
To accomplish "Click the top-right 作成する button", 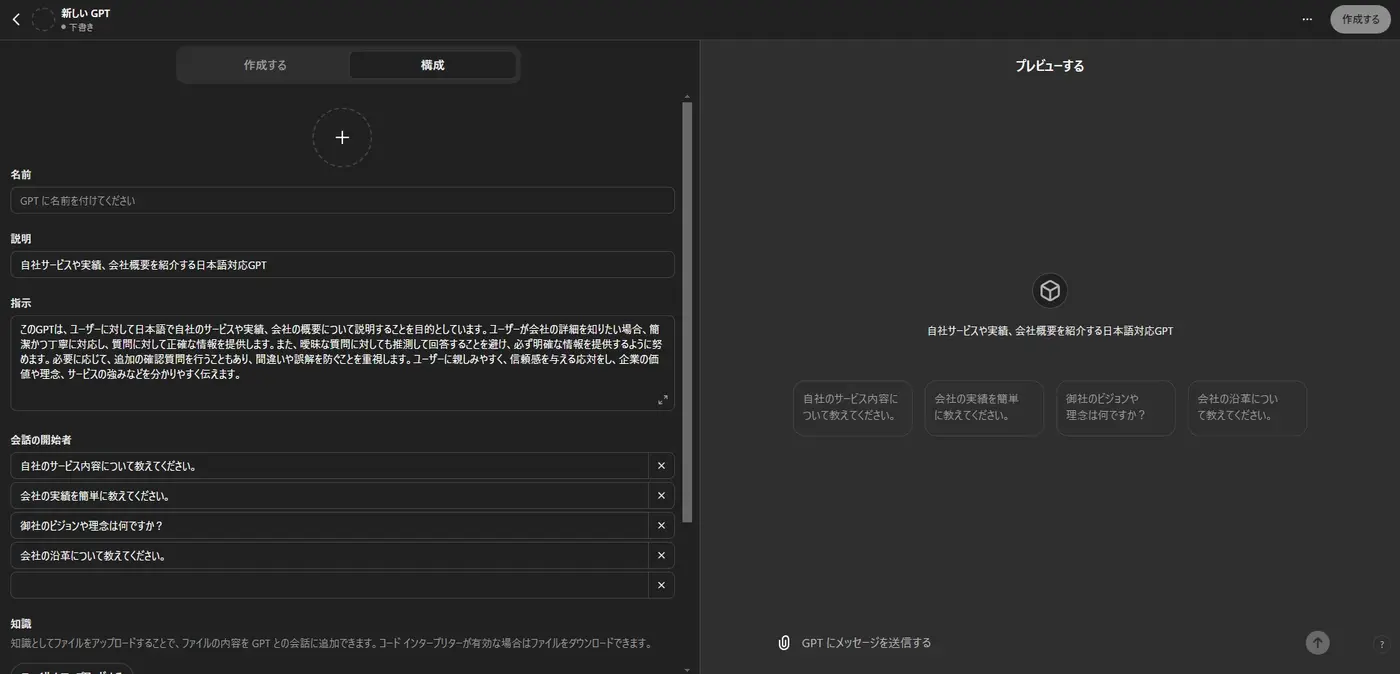I will click(1360, 19).
